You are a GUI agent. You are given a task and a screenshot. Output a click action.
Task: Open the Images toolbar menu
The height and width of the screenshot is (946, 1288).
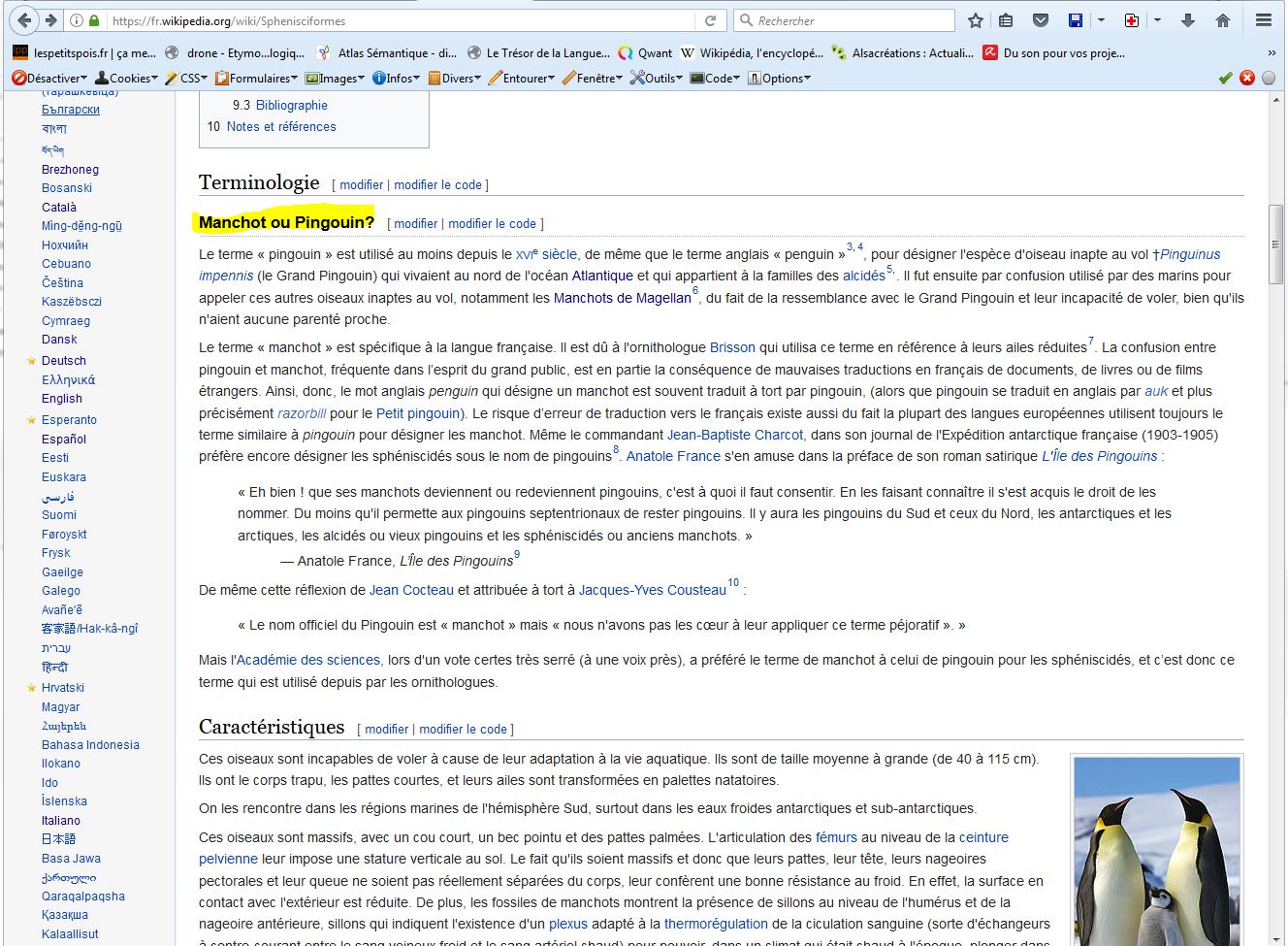tap(335, 78)
